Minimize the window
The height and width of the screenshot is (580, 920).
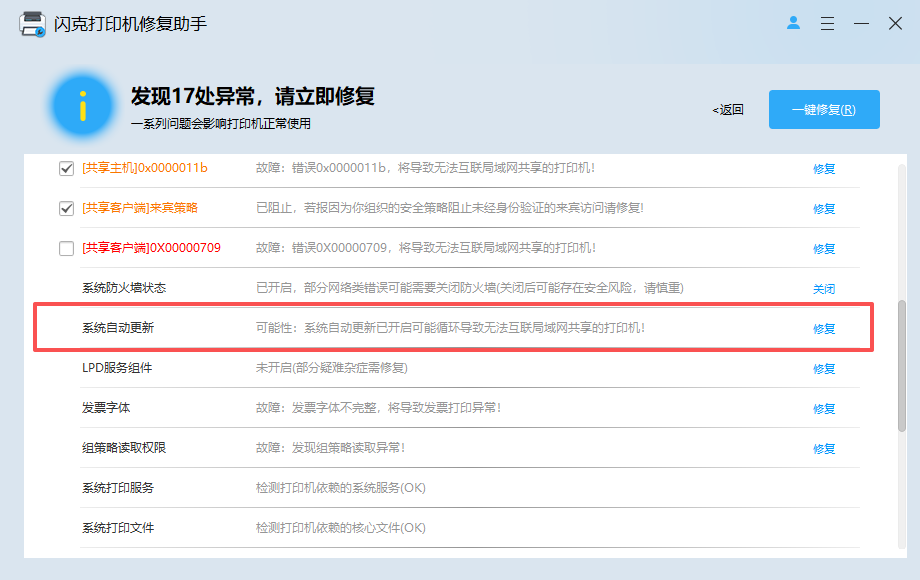tap(861, 23)
